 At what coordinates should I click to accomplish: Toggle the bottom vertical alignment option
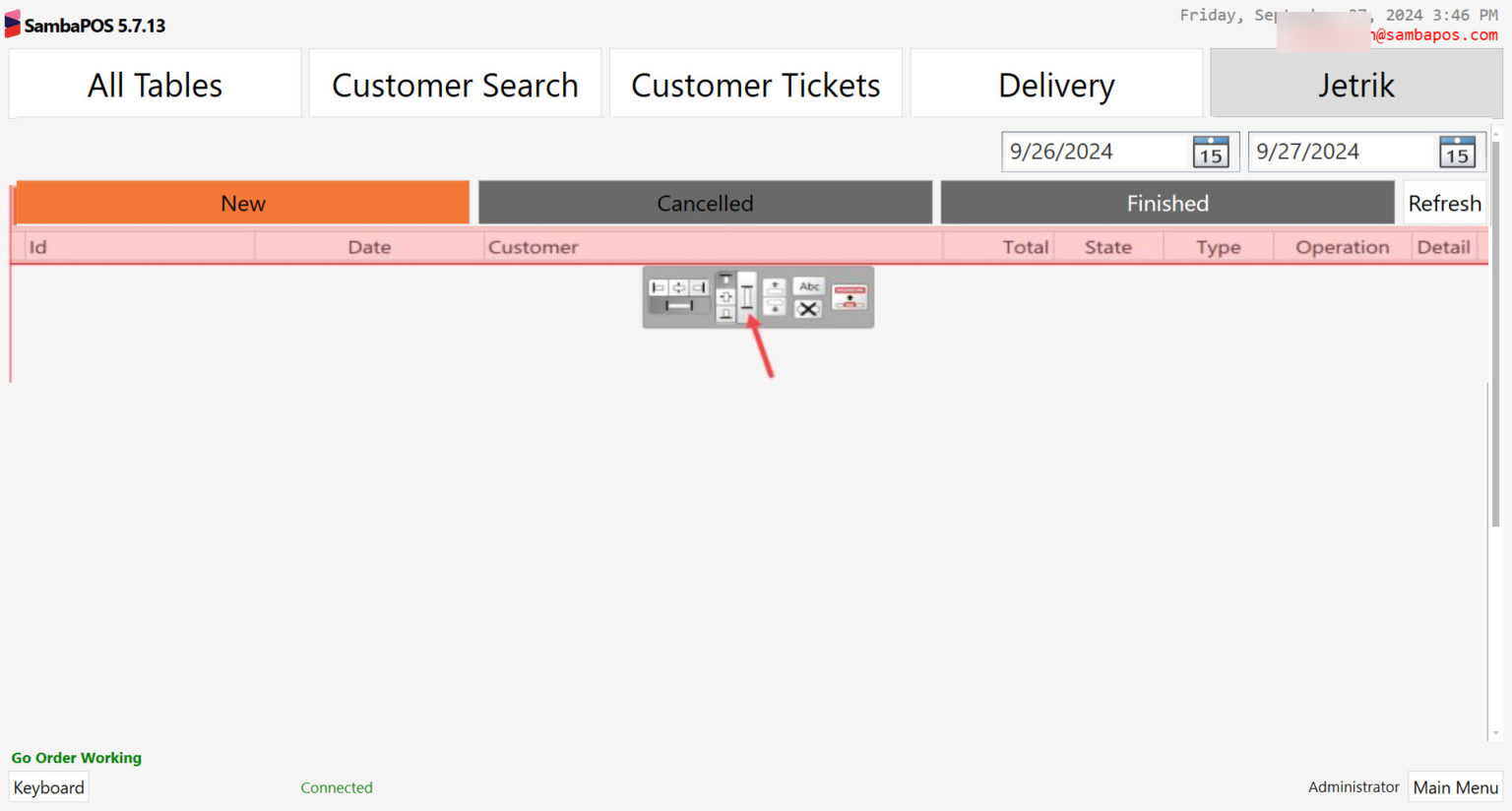726,315
